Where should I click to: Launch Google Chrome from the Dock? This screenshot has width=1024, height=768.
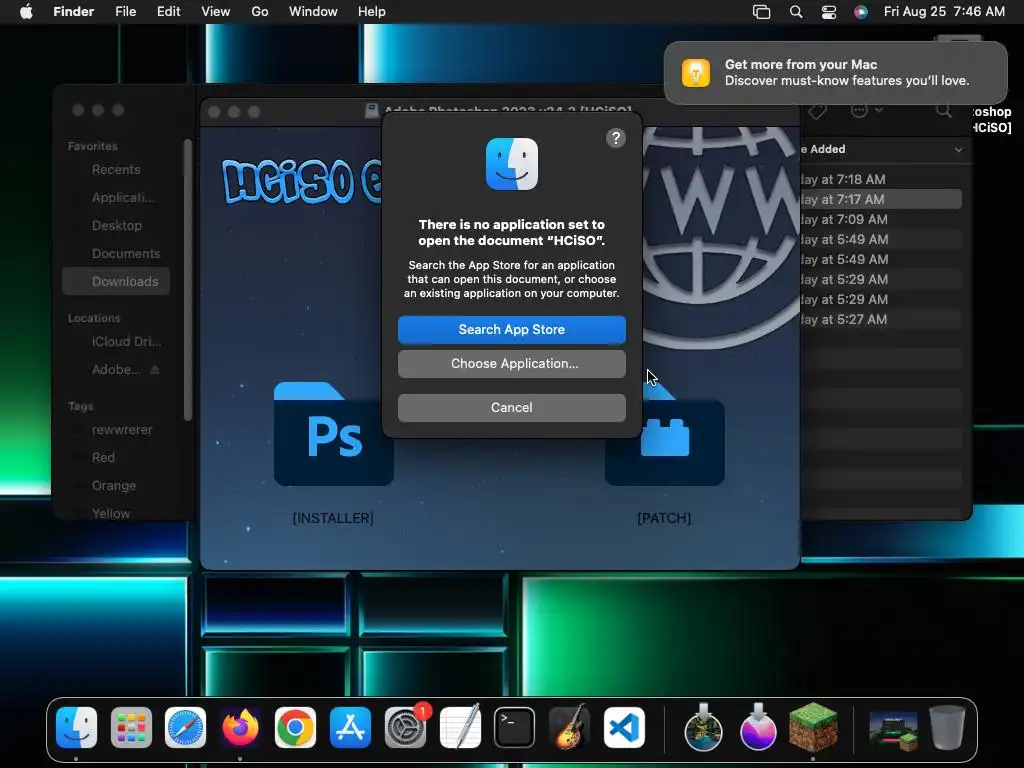point(295,728)
